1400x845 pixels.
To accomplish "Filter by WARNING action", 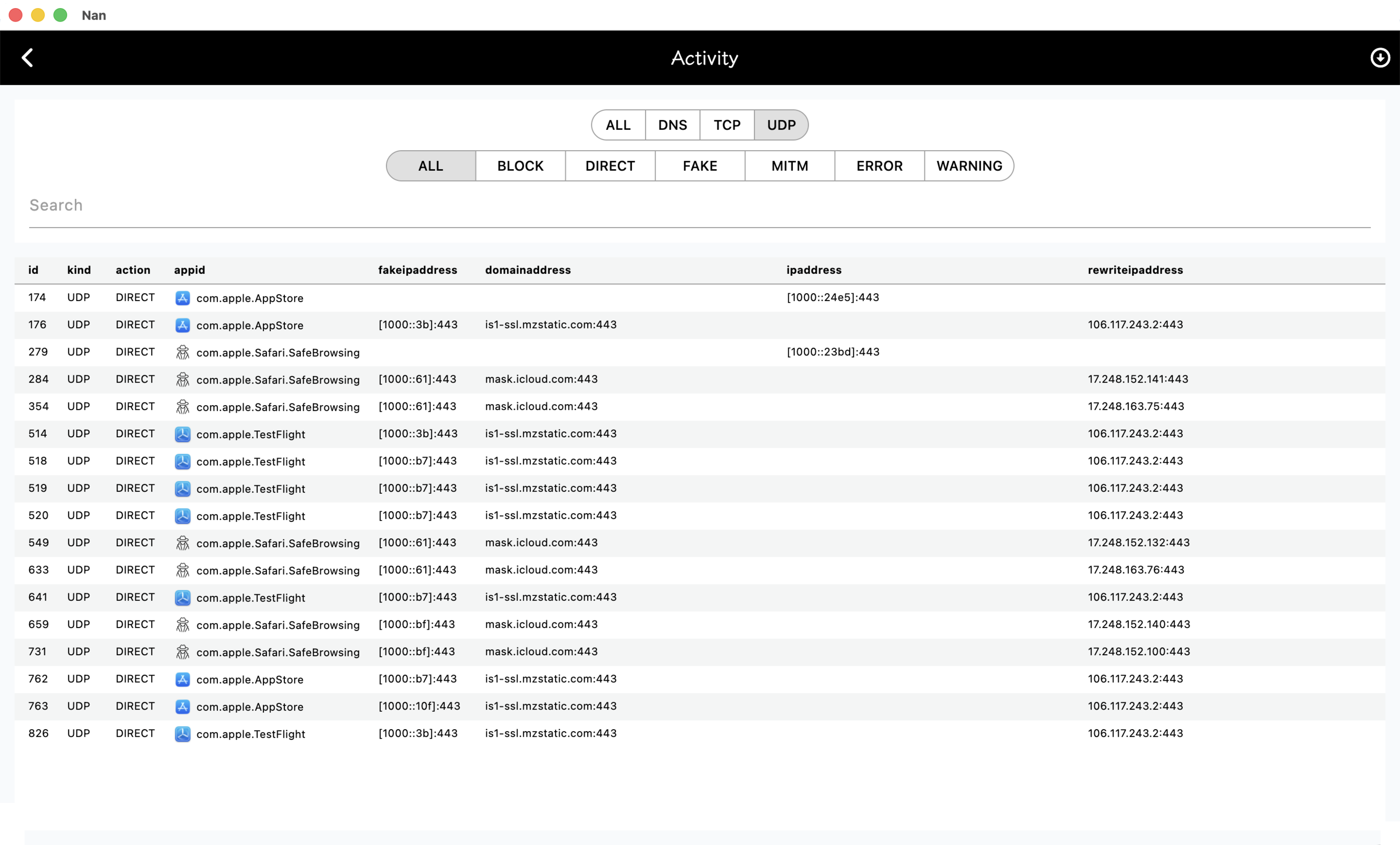I will tap(969, 166).
